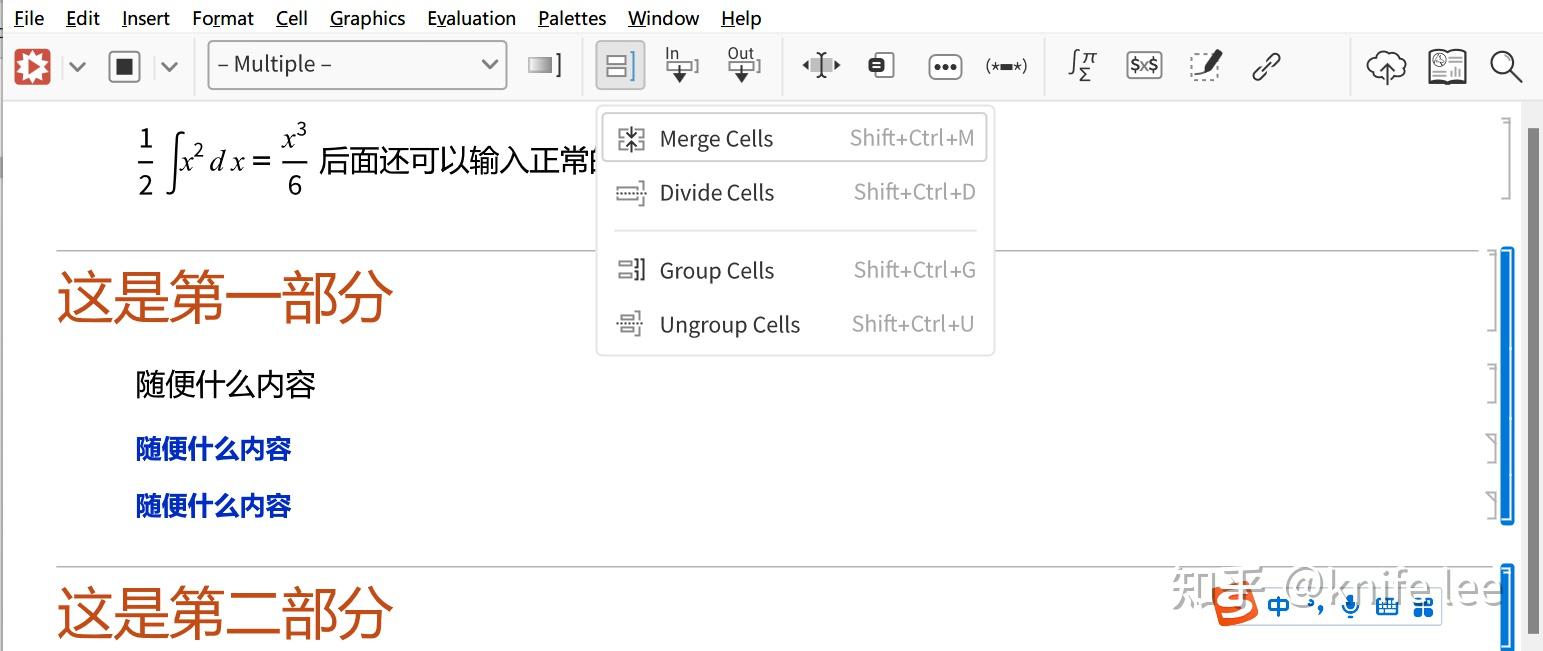The width and height of the screenshot is (1543, 651).
Task: Toggle the active cell grouping bracket tool
Action: click(619, 64)
